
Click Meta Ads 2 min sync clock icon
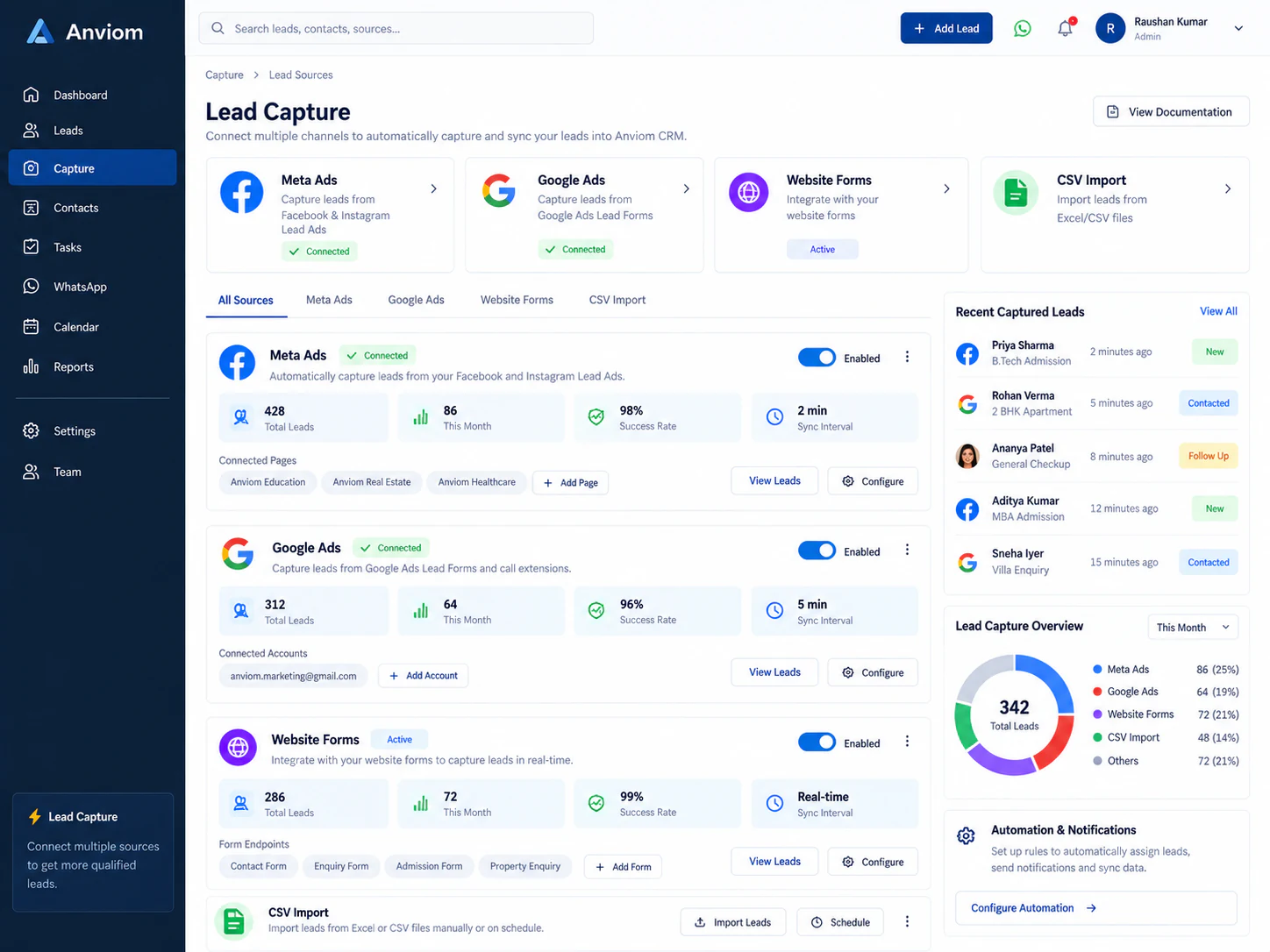click(775, 417)
